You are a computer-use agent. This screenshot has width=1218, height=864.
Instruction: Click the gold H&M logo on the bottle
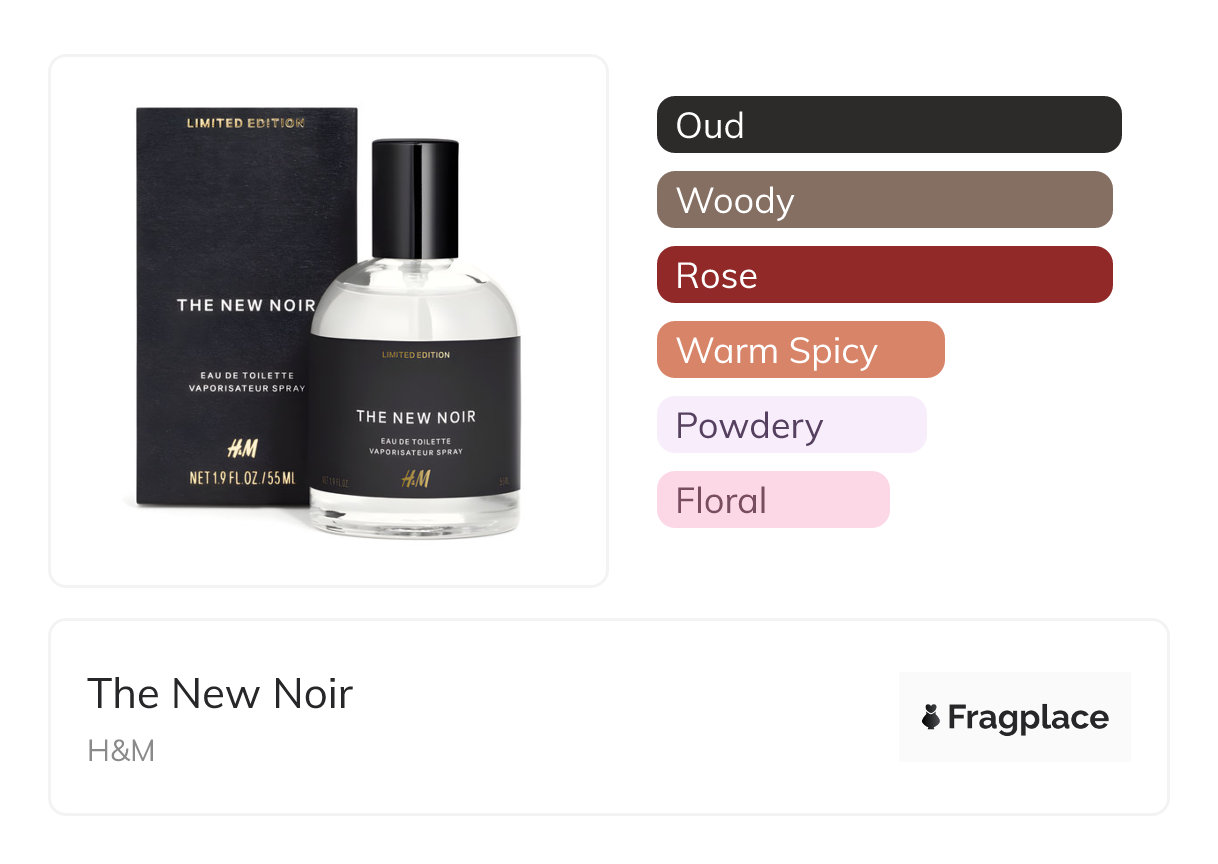(x=416, y=479)
